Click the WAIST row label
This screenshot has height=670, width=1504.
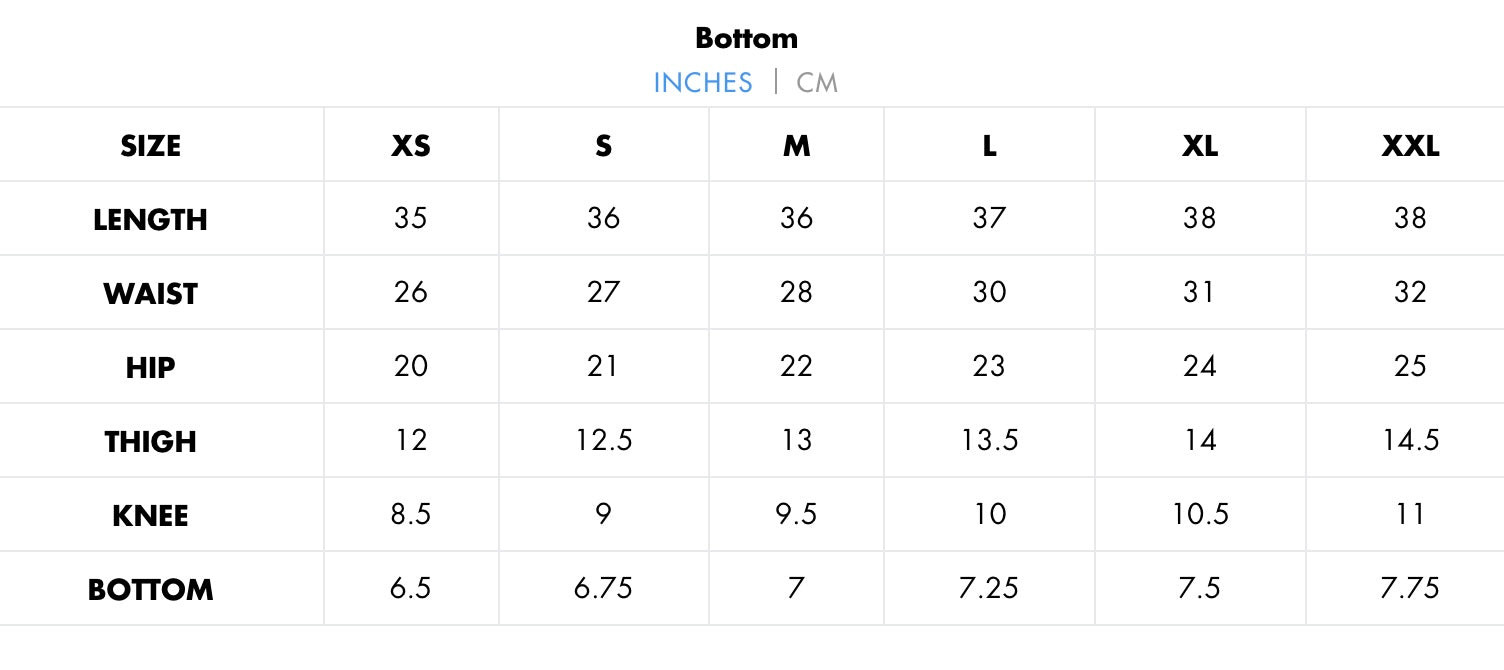(x=151, y=294)
